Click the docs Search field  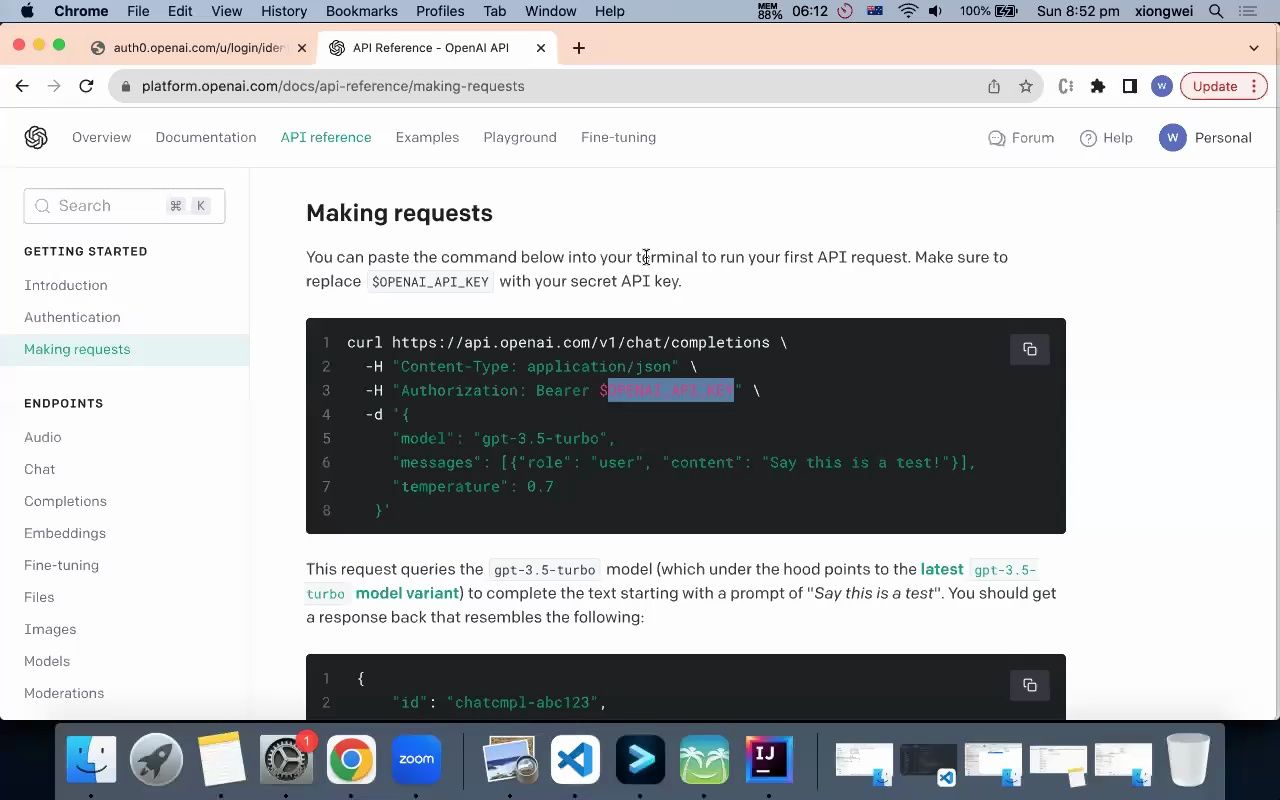click(124, 206)
